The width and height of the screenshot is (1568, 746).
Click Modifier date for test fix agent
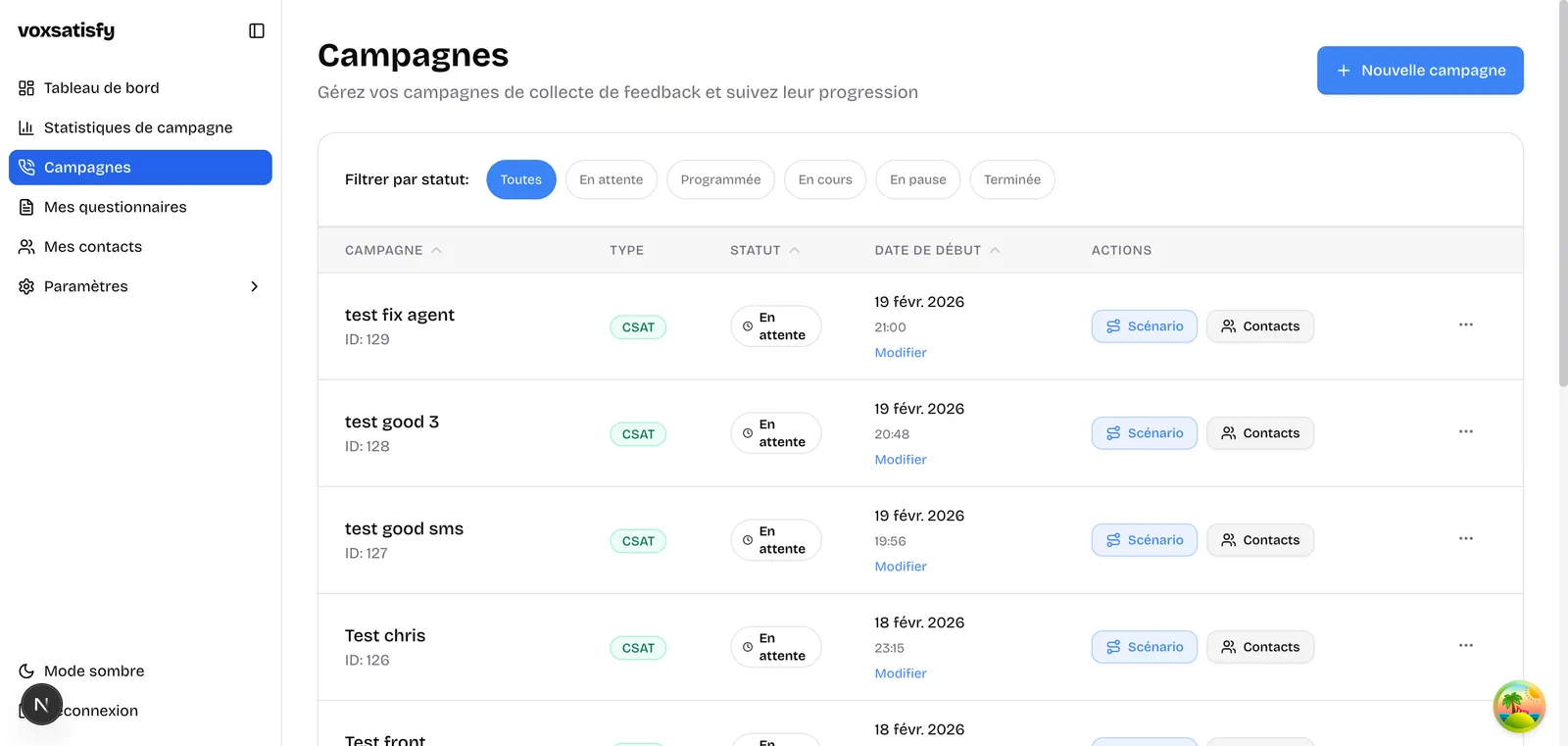pos(901,353)
